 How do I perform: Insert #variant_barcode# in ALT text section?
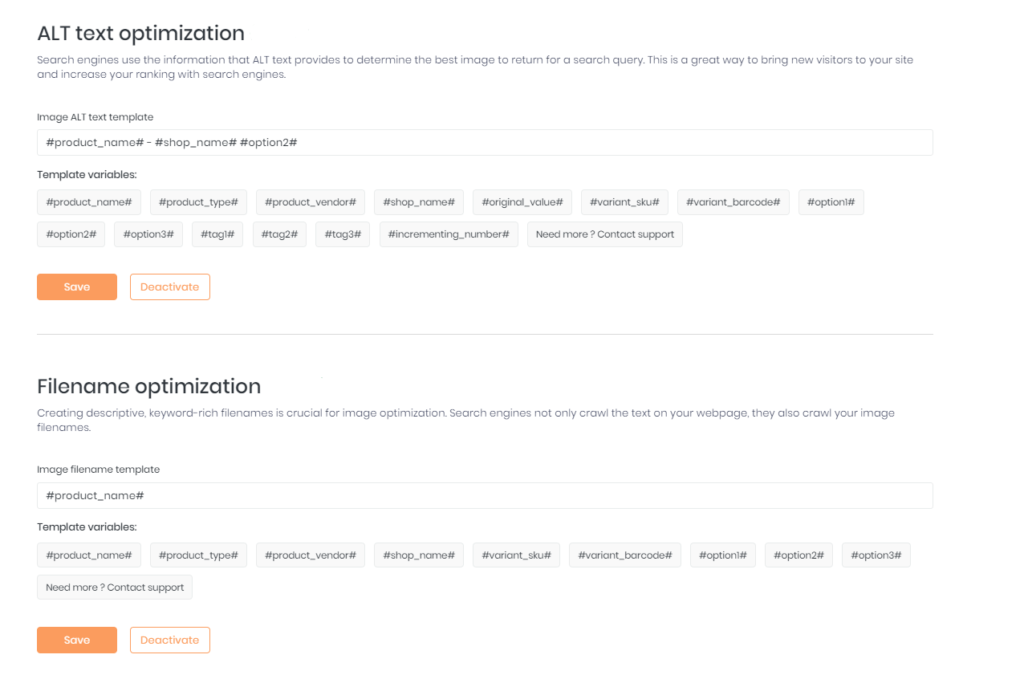point(733,202)
